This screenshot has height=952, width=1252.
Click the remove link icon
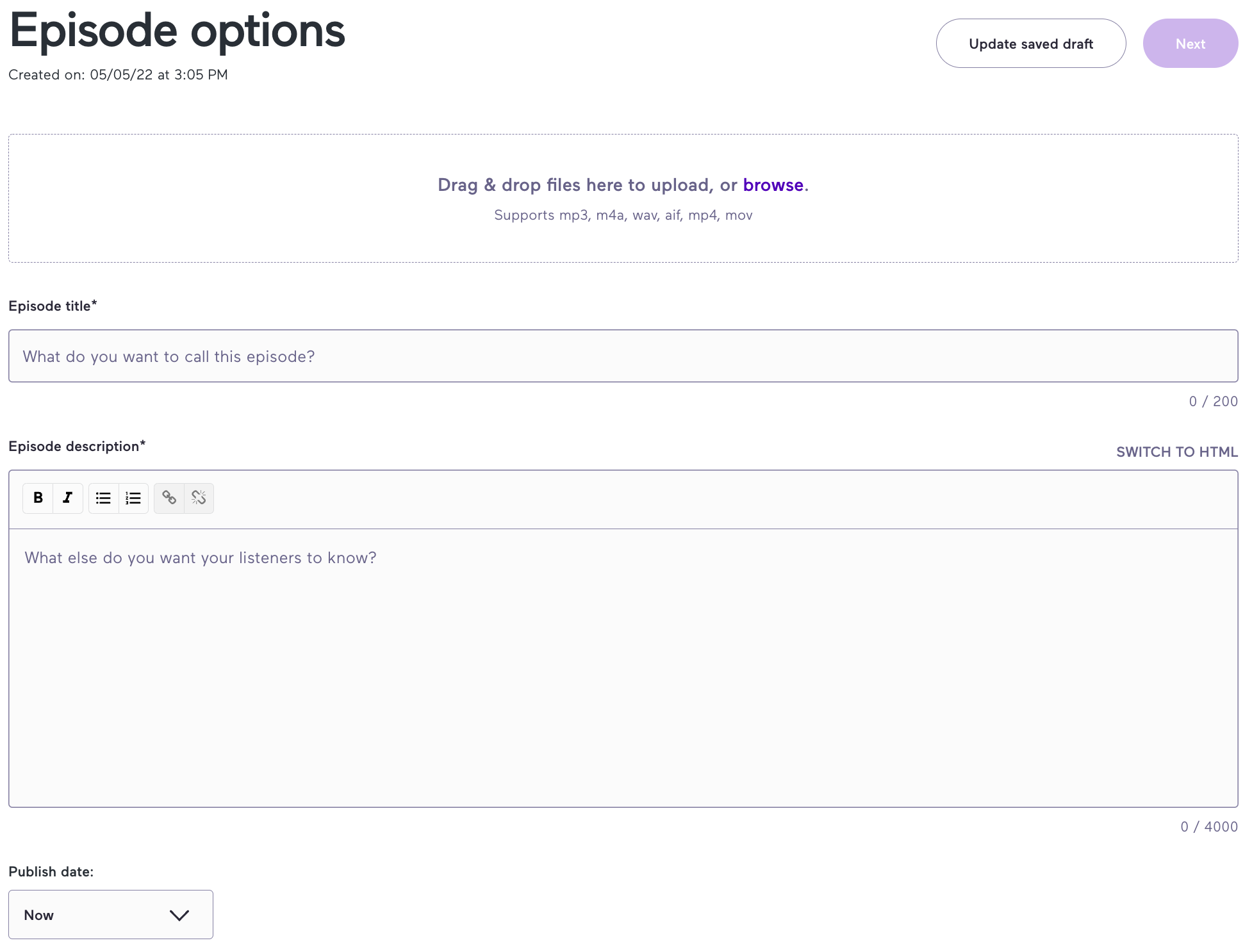(x=199, y=498)
